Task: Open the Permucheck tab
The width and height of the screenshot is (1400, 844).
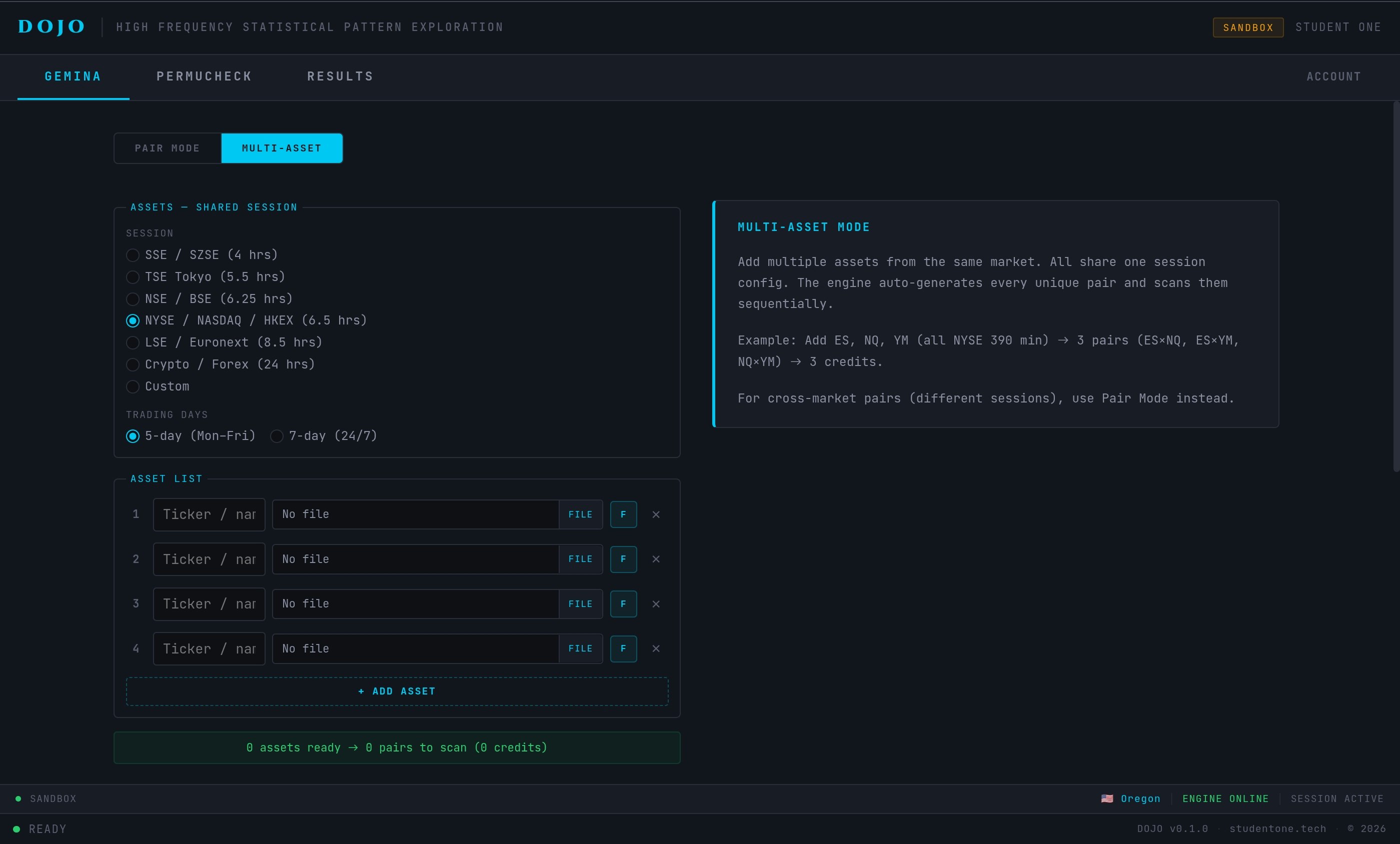Action: (x=204, y=76)
